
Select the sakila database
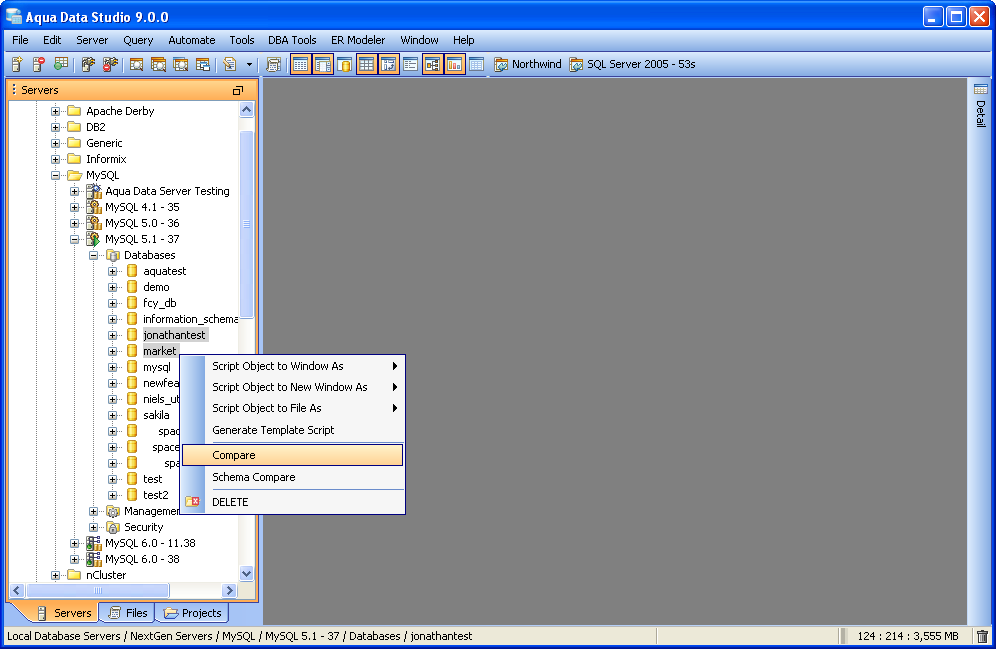point(156,415)
